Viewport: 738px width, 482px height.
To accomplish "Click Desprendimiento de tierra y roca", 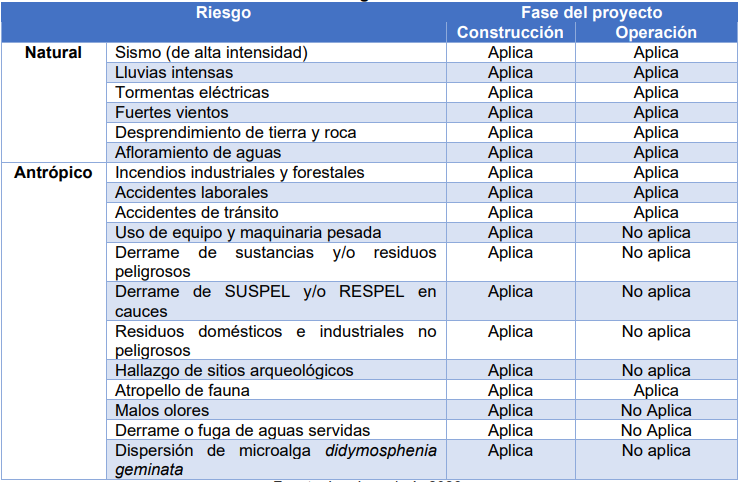I will click(236, 133).
